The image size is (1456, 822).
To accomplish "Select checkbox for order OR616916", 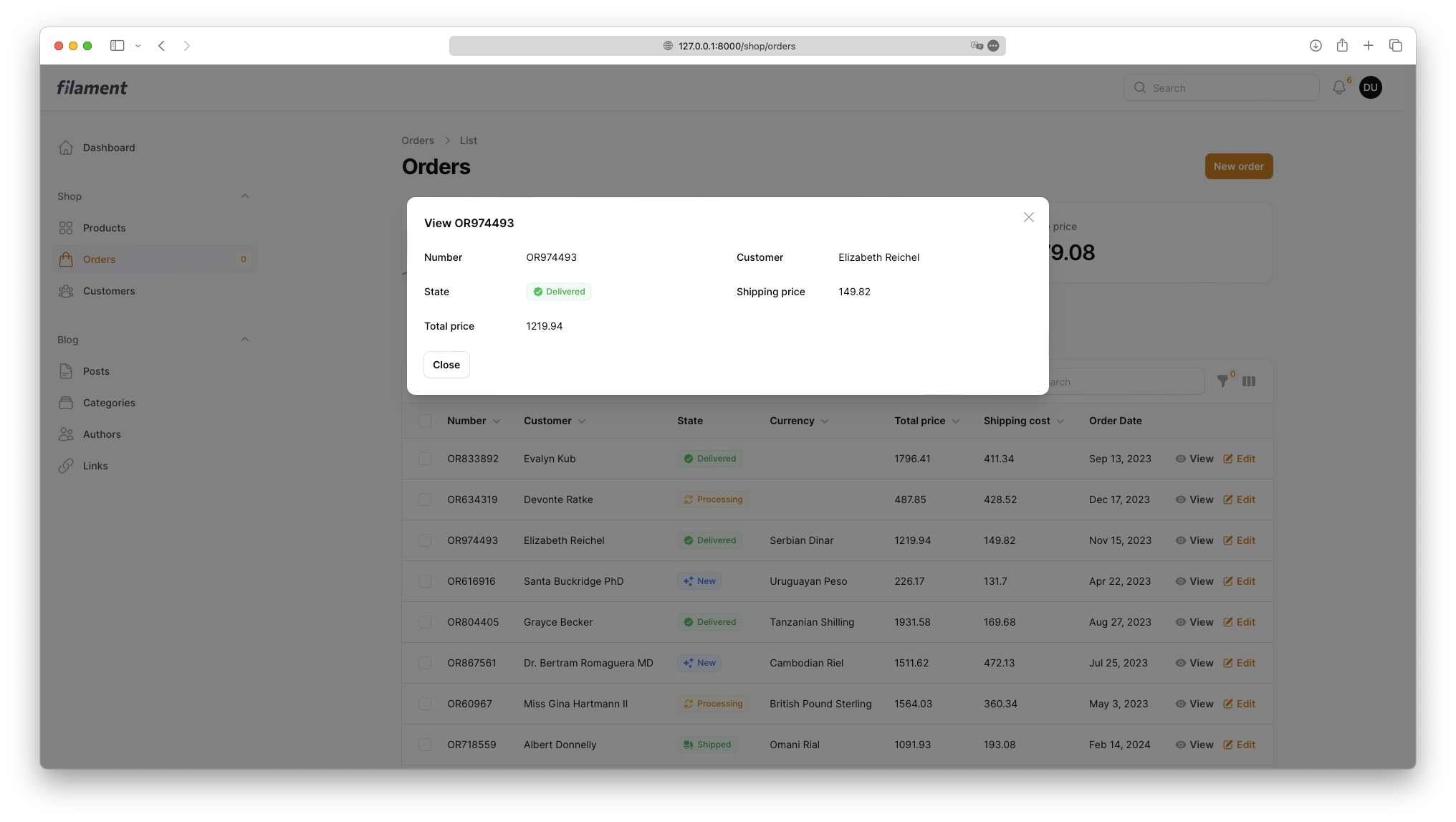I will point(425,581).
